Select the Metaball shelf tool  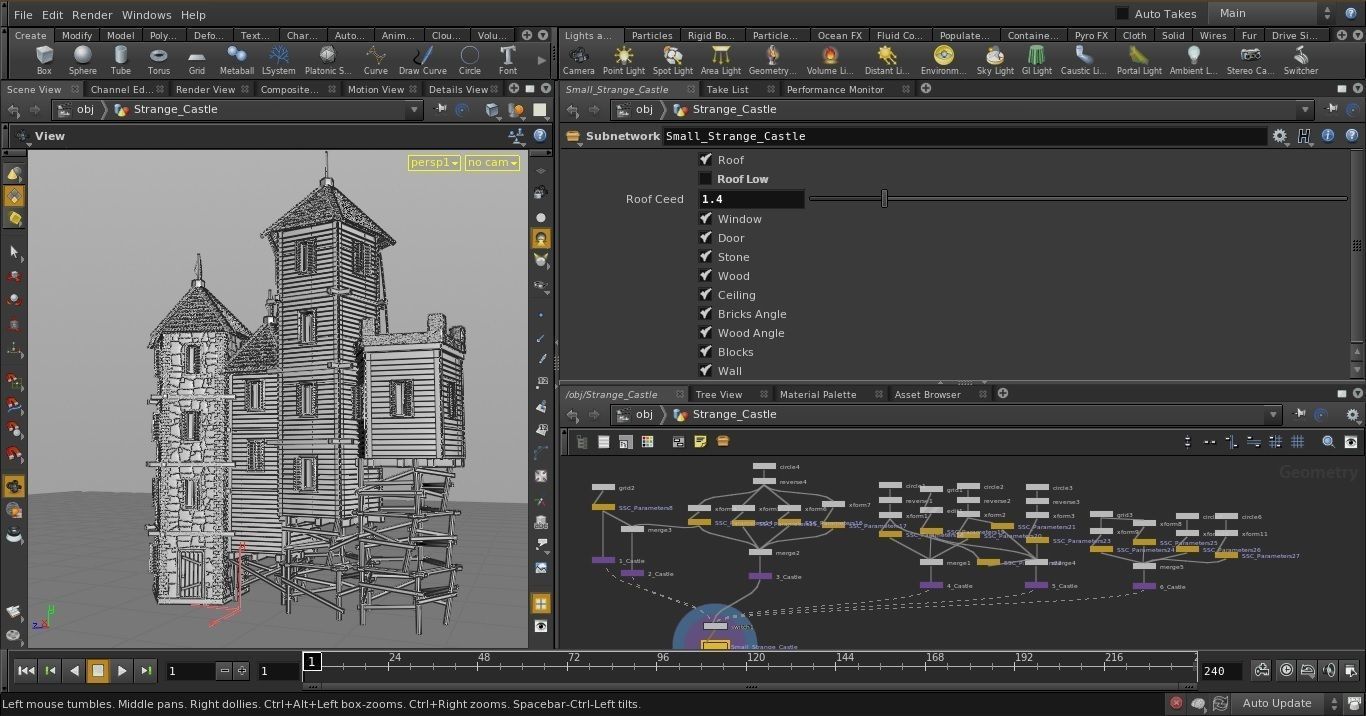237,60
